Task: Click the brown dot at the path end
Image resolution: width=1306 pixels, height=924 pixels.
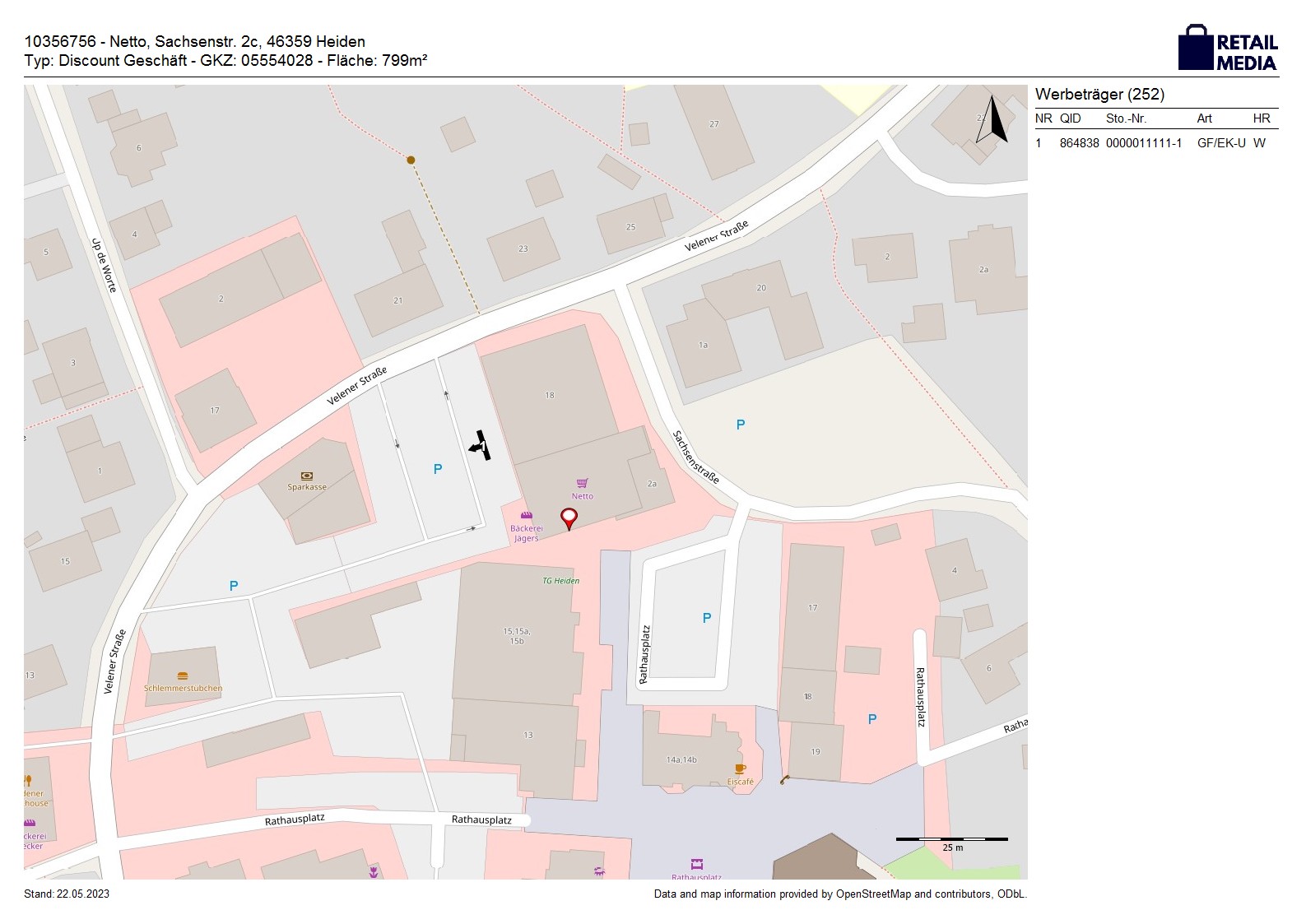Action: [x=411, y=160]
